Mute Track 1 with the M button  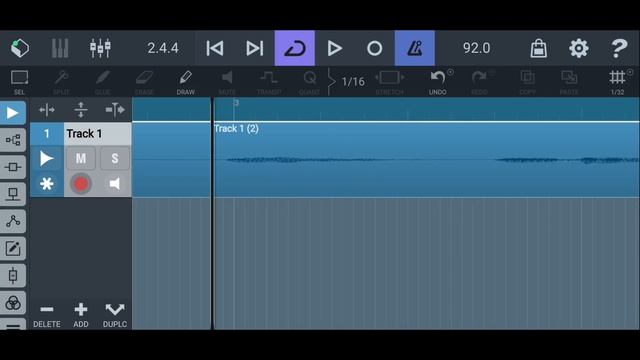(x=81, y=158)
